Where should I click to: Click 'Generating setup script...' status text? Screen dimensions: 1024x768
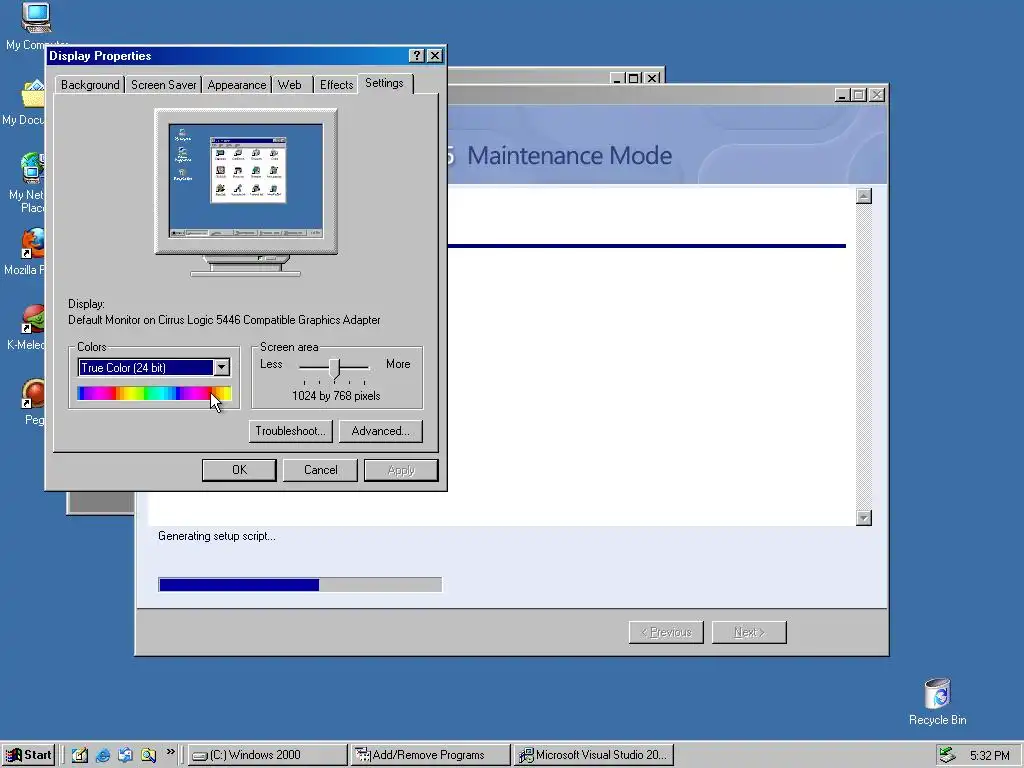[x=217, y=536]
